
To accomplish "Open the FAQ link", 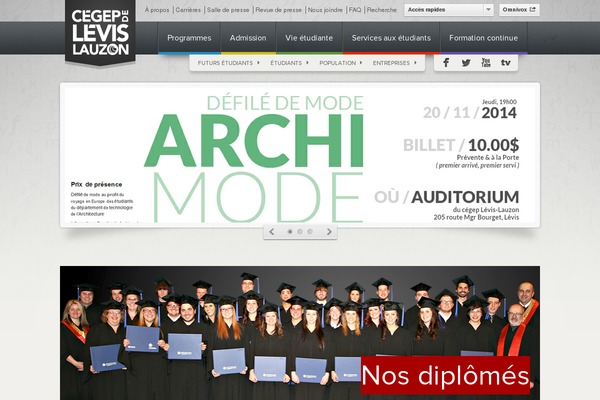I will [355, 10].
